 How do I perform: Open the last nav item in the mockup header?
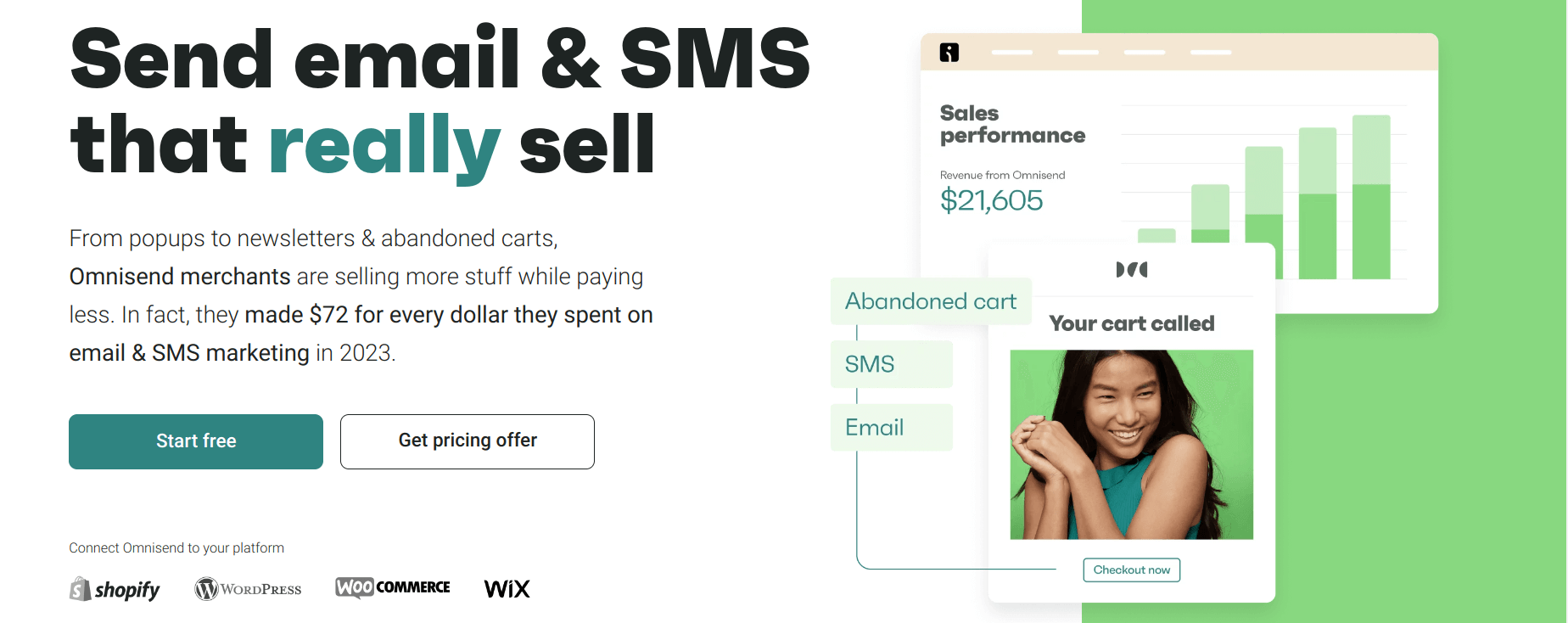click(1209, 52)
